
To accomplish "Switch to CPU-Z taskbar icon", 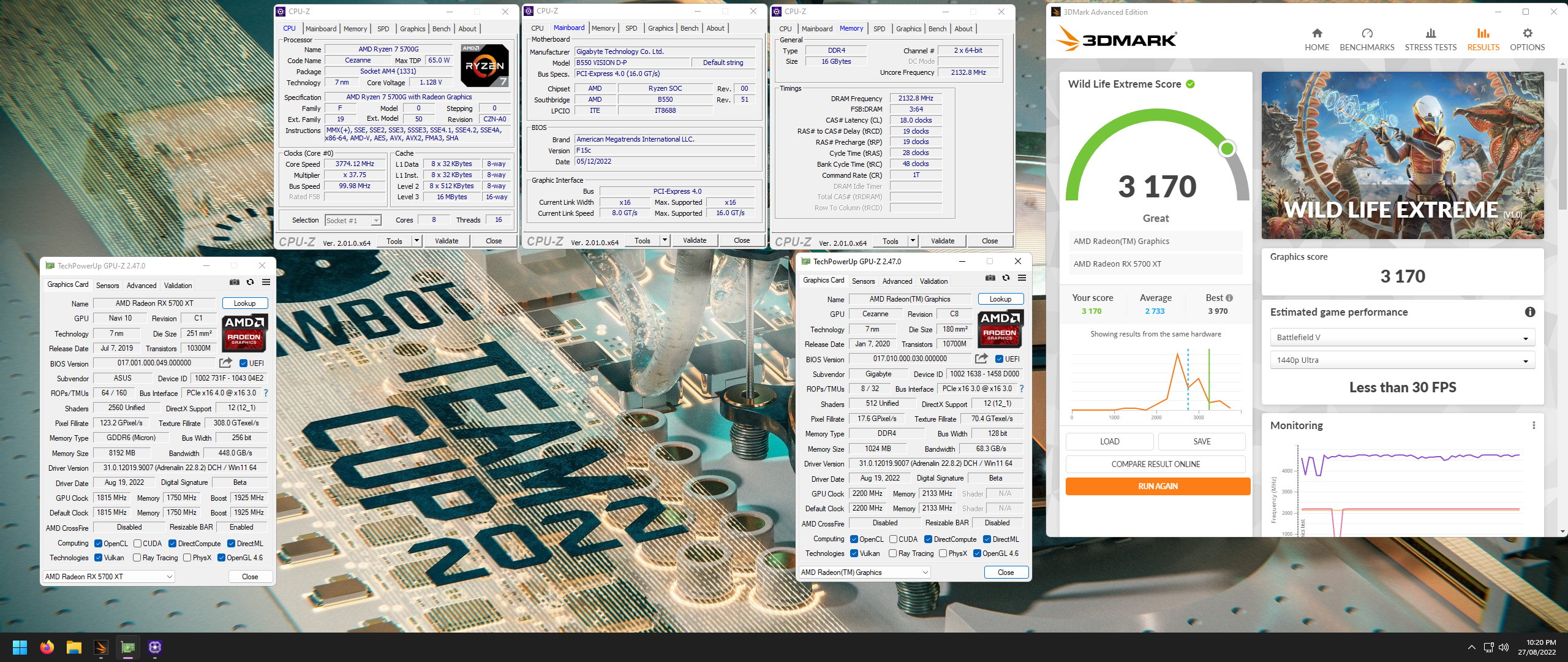I will 155,647.
